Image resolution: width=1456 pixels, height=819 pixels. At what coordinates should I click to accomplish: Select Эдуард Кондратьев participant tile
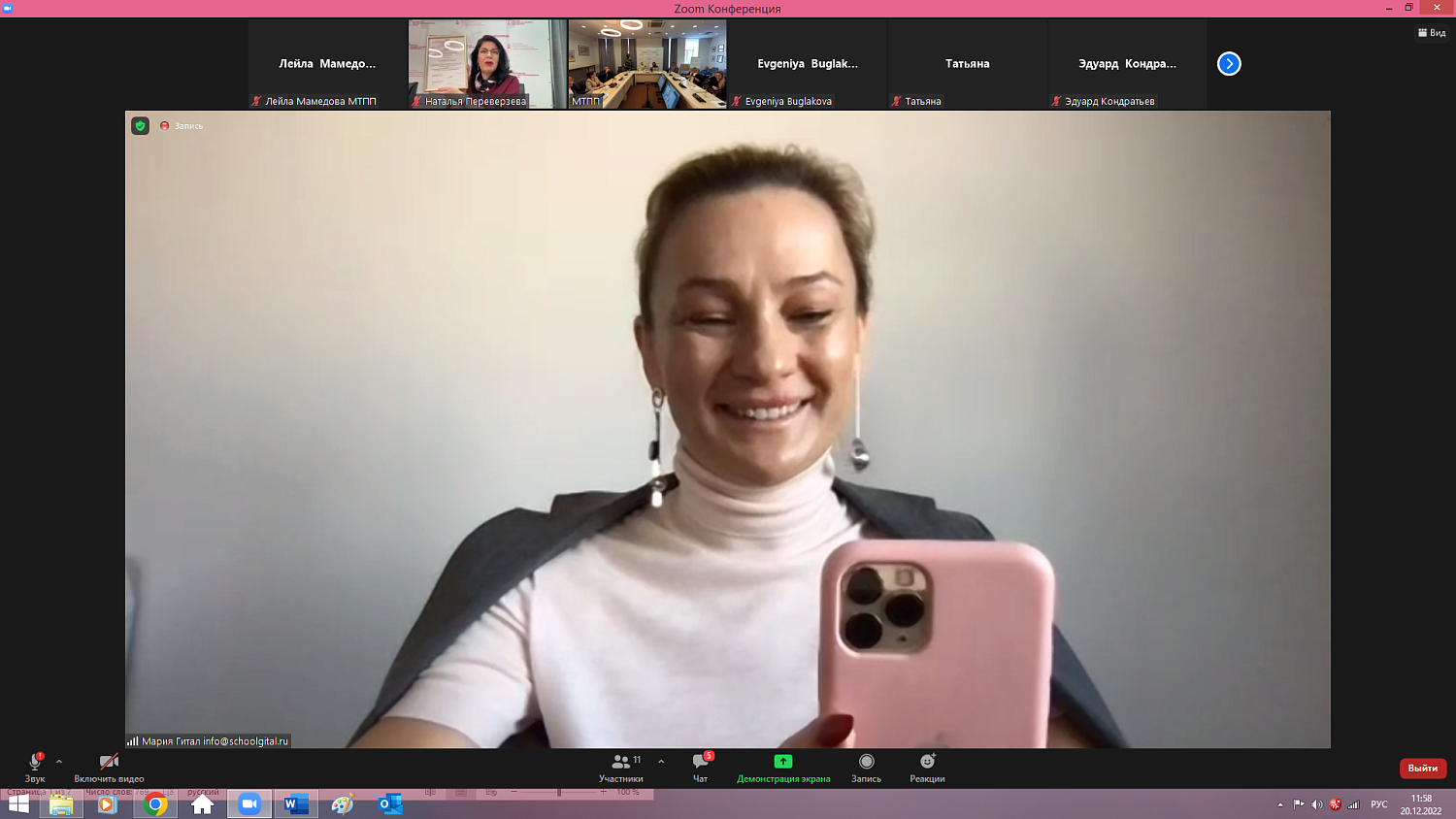(x=1128, y=64)
